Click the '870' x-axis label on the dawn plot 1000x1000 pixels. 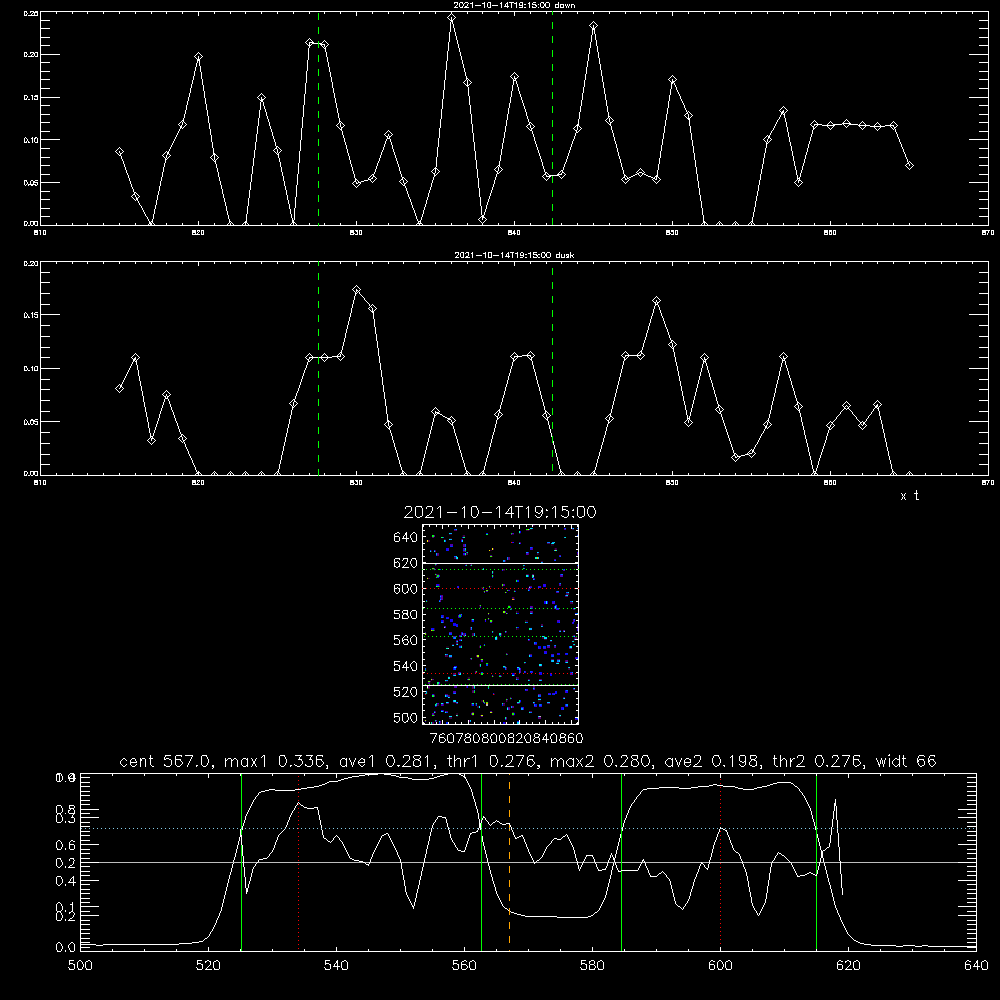coord(988,233)
